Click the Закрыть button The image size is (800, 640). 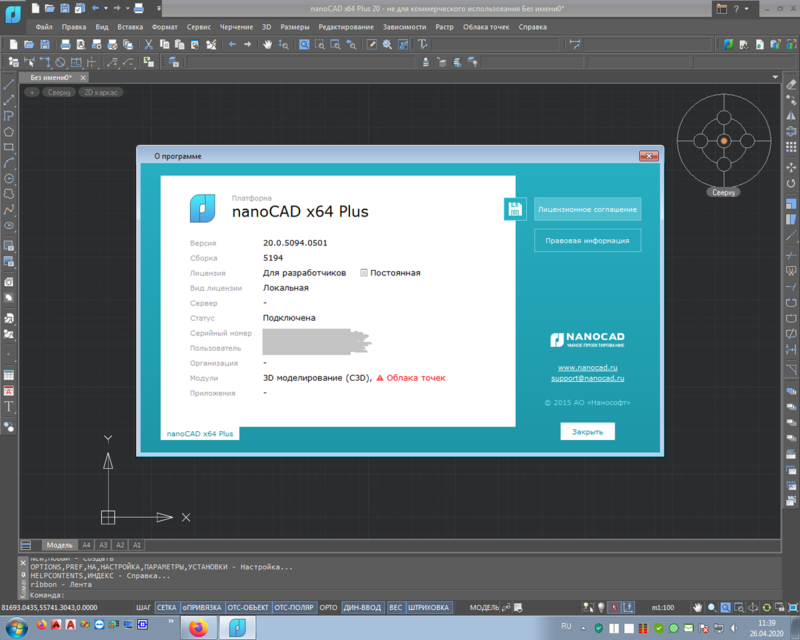point(587,432)
